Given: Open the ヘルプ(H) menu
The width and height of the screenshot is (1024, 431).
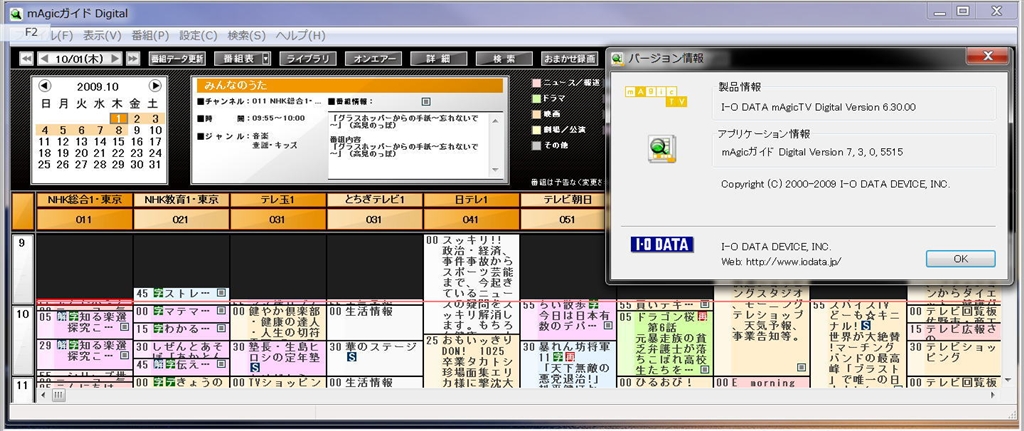Looking at the screenshot, I should click(300, 35).
